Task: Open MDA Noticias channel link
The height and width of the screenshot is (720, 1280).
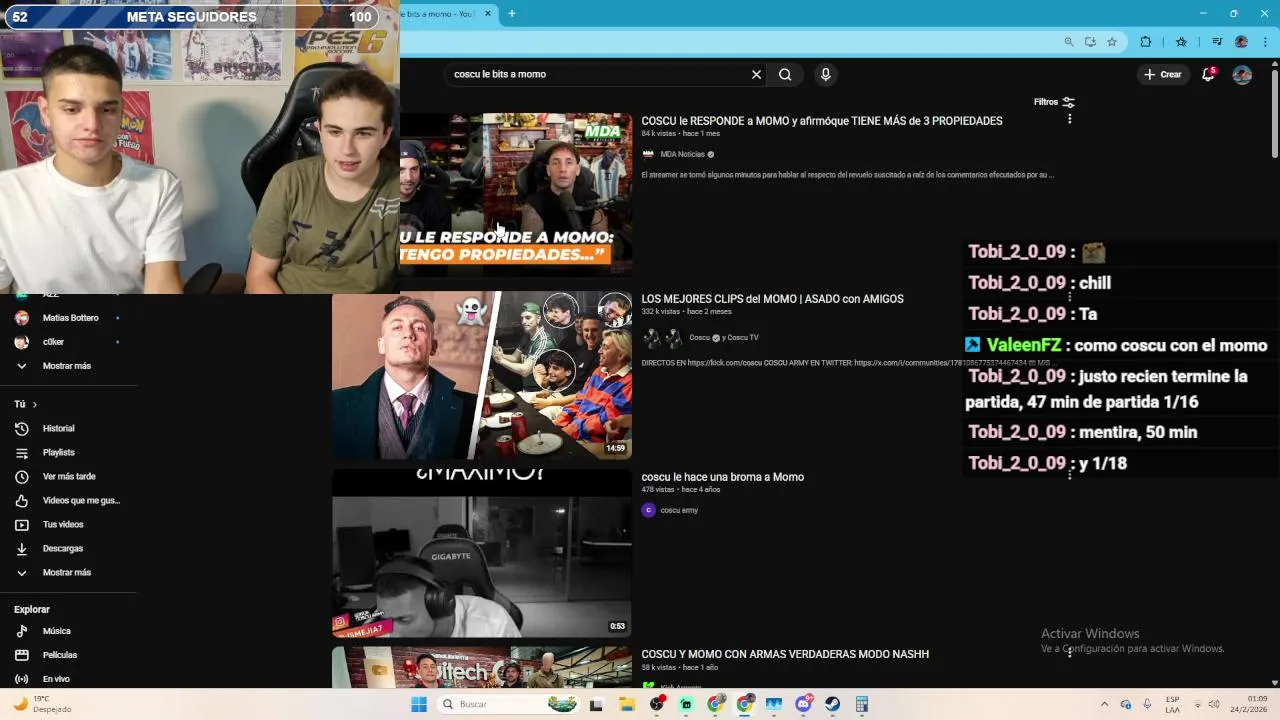Action: click(x=682, y=154)
